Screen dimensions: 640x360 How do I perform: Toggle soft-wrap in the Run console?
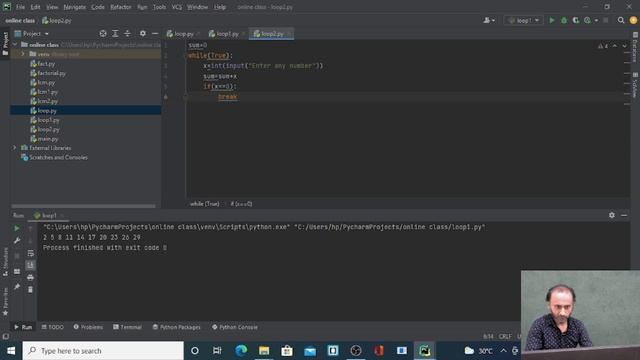tap(31, 253)
